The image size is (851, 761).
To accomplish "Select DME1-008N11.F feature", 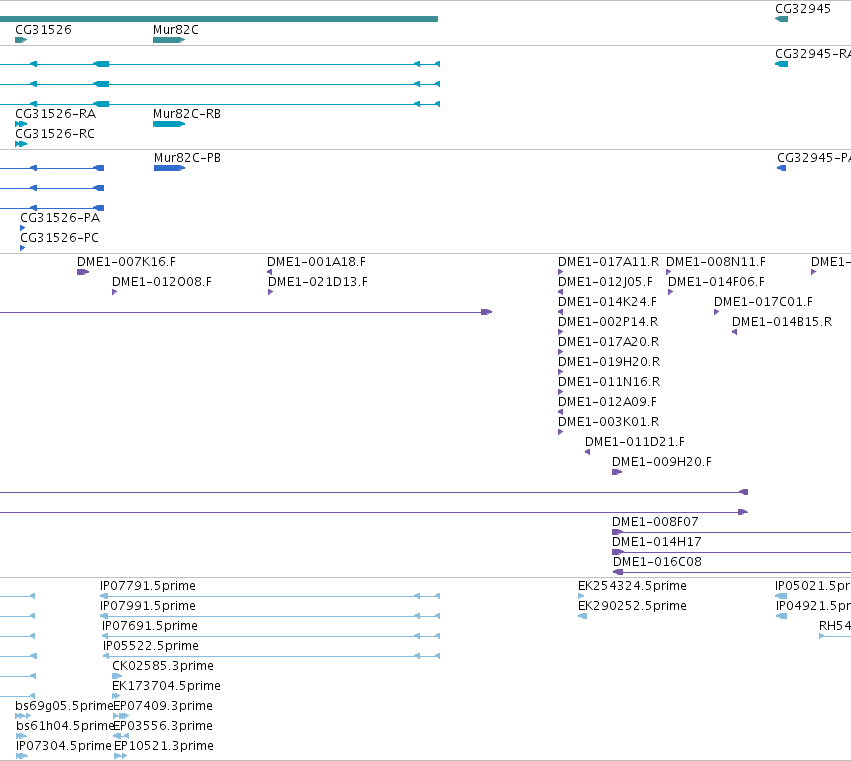I will pyautogui.click(x=669, y=272).
